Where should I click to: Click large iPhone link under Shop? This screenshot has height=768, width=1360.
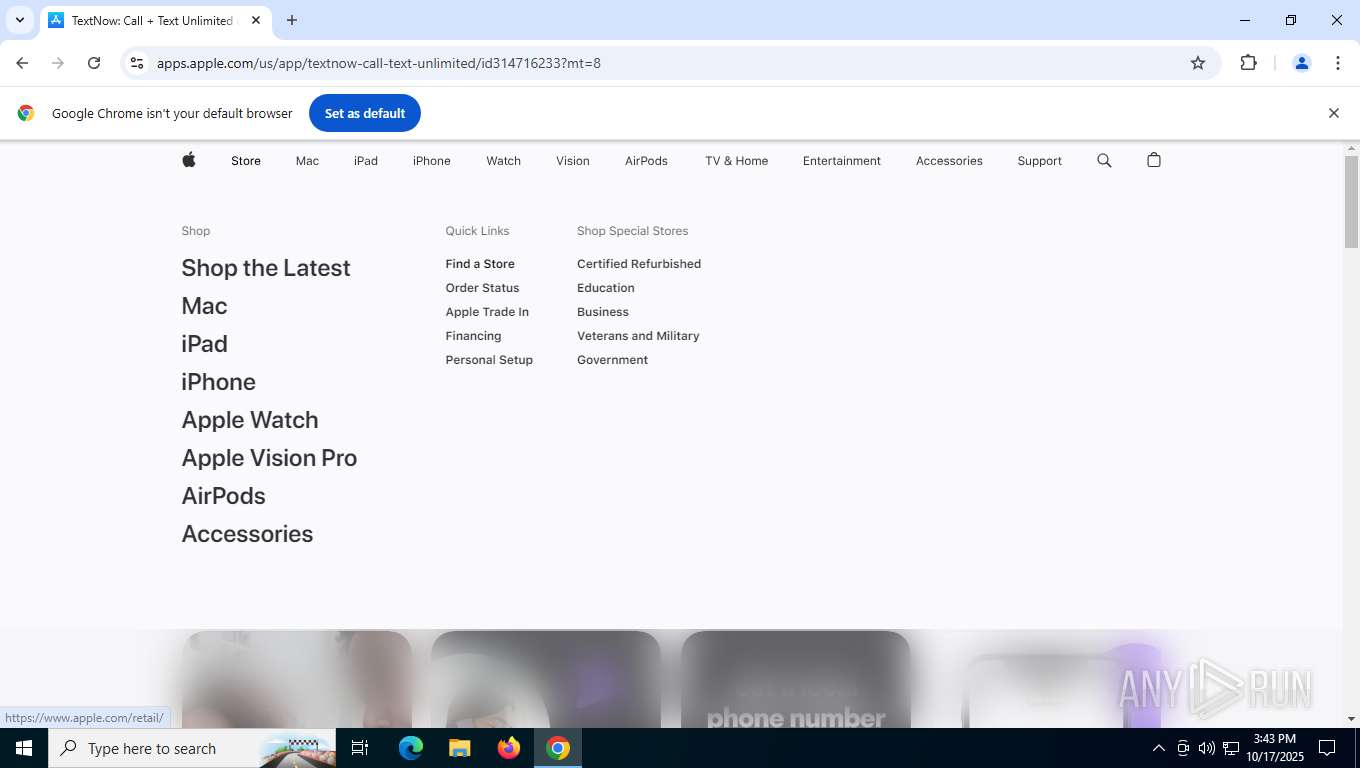point(218,382)
